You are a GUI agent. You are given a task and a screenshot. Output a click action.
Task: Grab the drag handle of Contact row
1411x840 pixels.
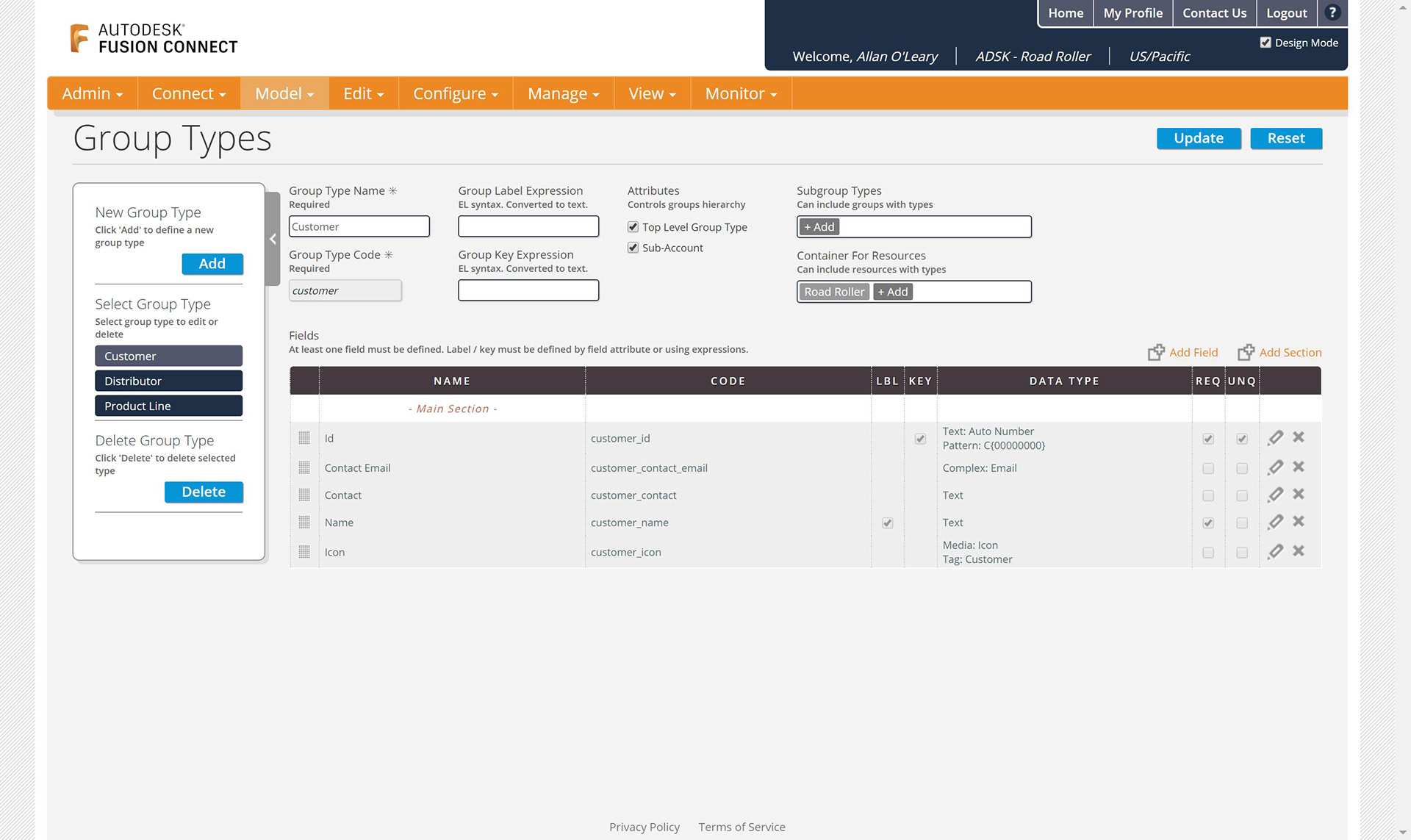304,495
